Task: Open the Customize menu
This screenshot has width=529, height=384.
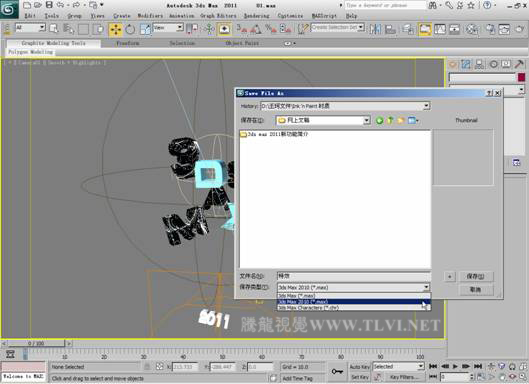Action: 290,16
